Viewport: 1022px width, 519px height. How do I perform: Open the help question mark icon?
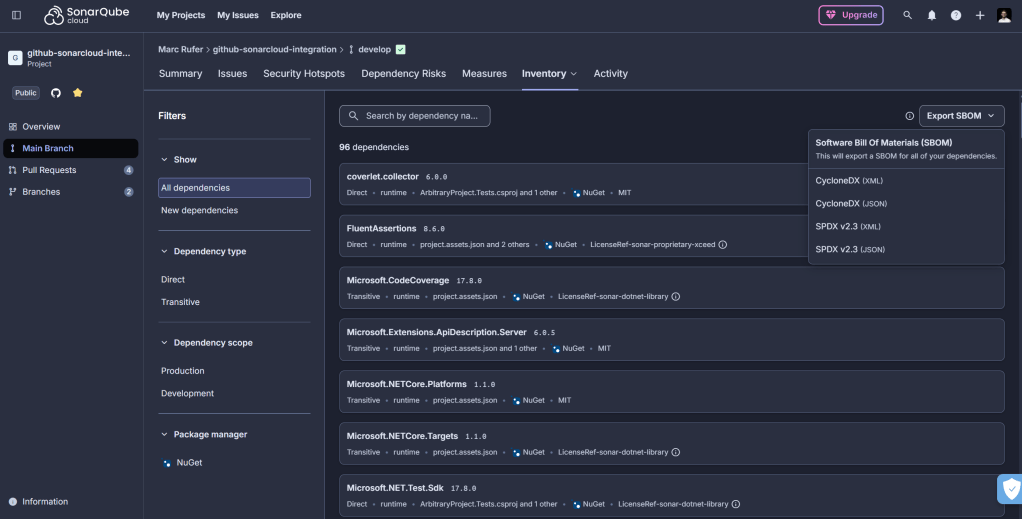click(x=956, y=15)
